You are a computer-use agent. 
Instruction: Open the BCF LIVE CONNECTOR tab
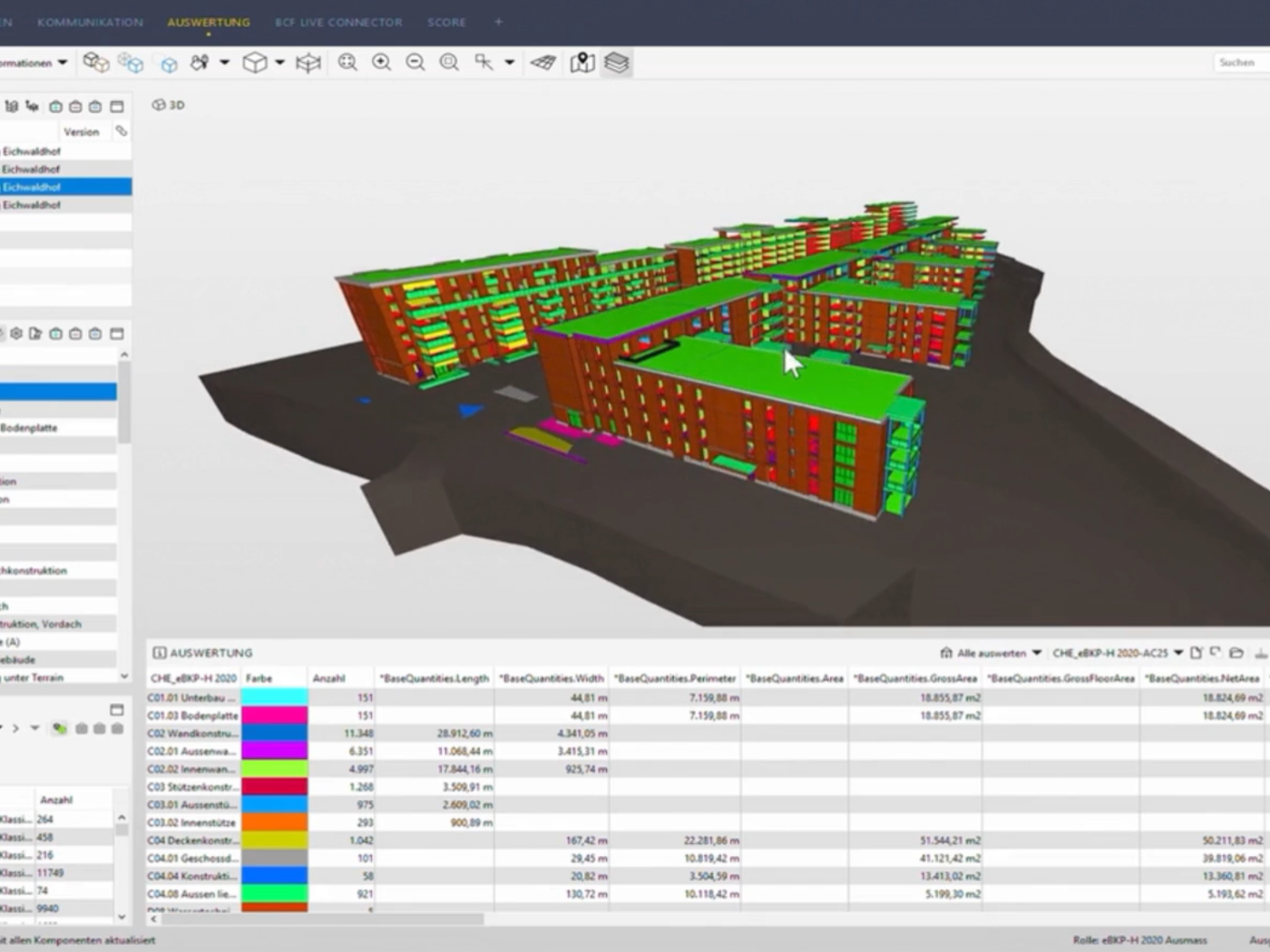[338, 22]
